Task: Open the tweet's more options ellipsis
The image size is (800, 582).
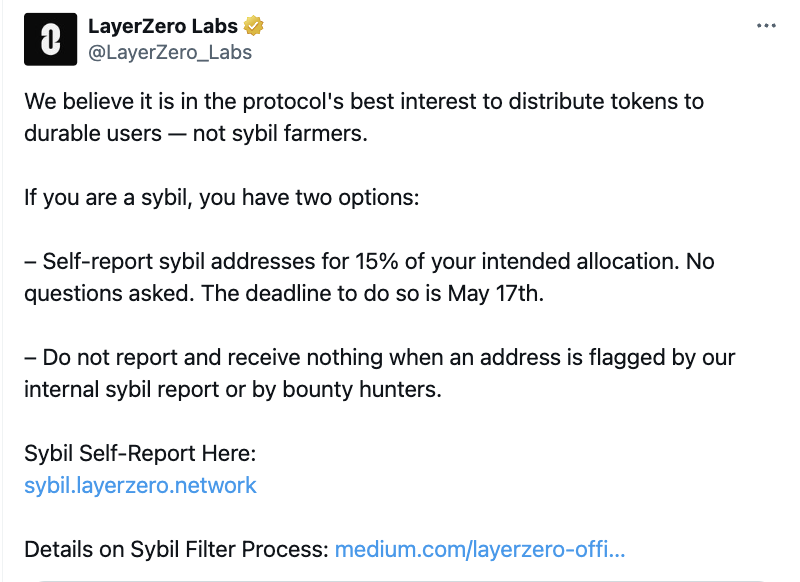Action: (x=766, y=27)
